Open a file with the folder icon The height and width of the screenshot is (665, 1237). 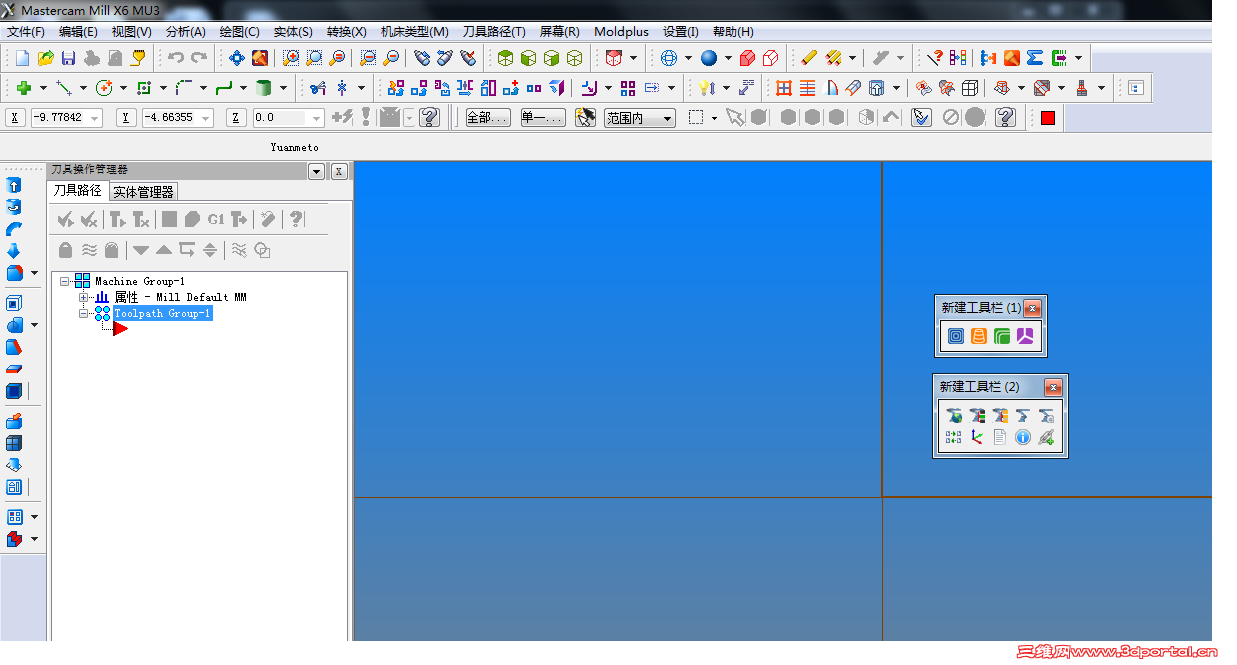click(x=45, y=58)
